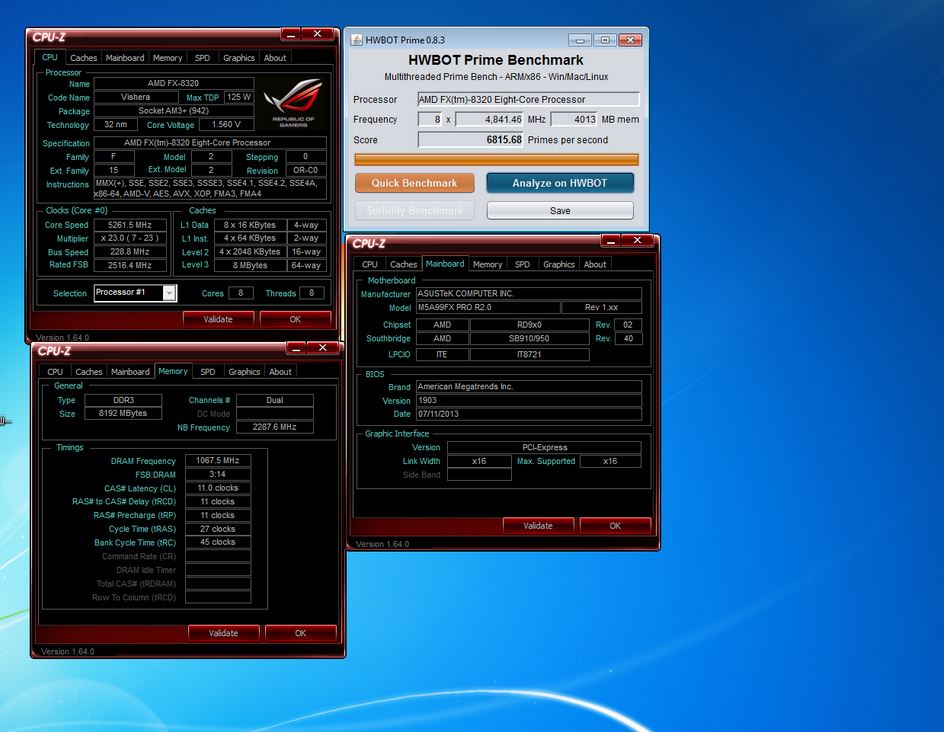
Task: Click the Southbridge value SB910/950
Action: pos(529,338)
